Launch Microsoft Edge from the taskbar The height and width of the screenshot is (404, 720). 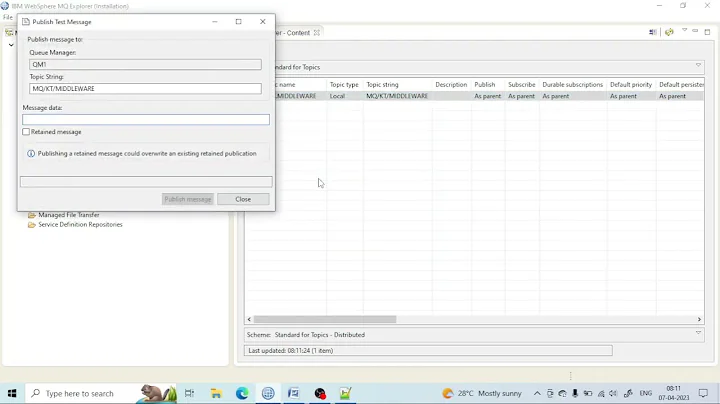(242, 393)
